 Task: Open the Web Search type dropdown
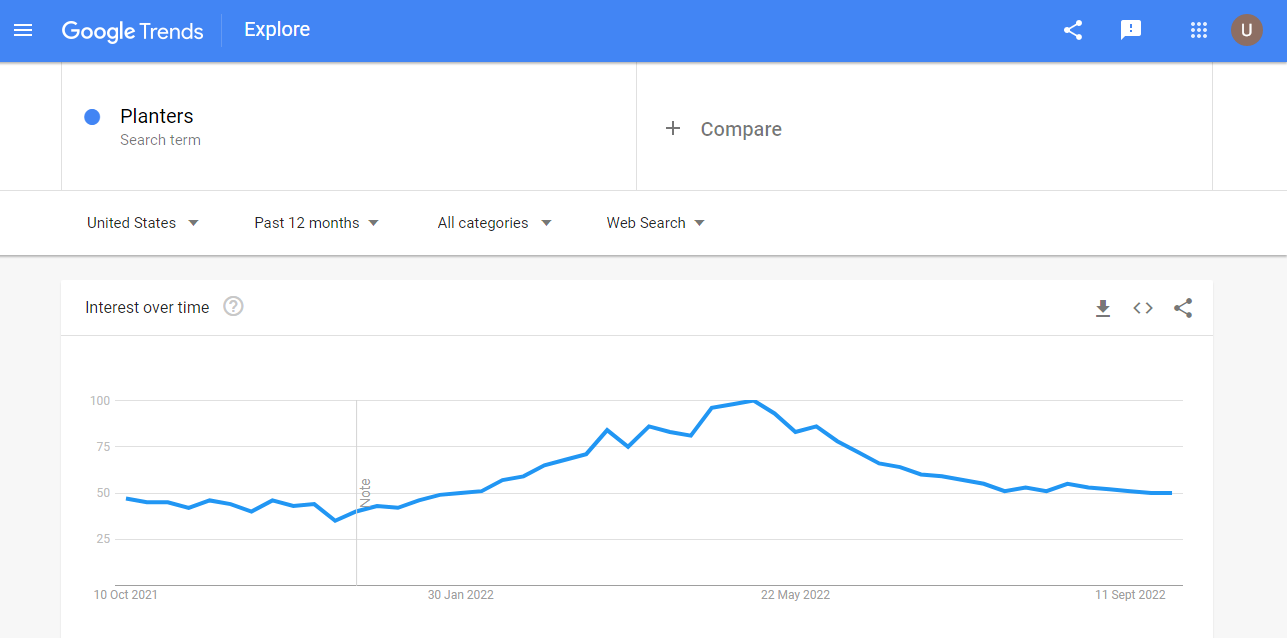click(656, 223)
